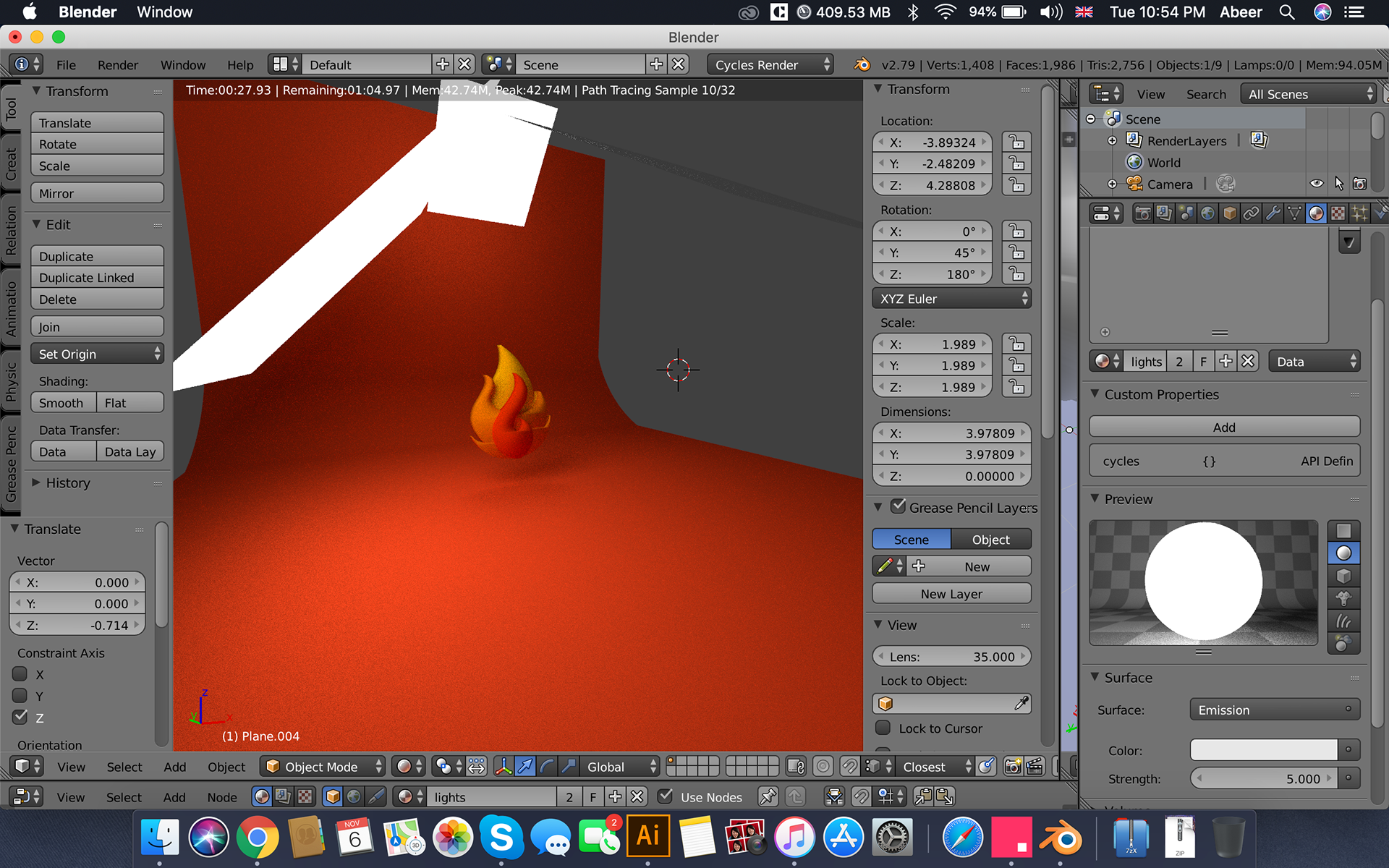Toggle Camera visibility eye in outliner
Image resolution: width=1389 pixels, height=868 pixels.
point(1317,184)
